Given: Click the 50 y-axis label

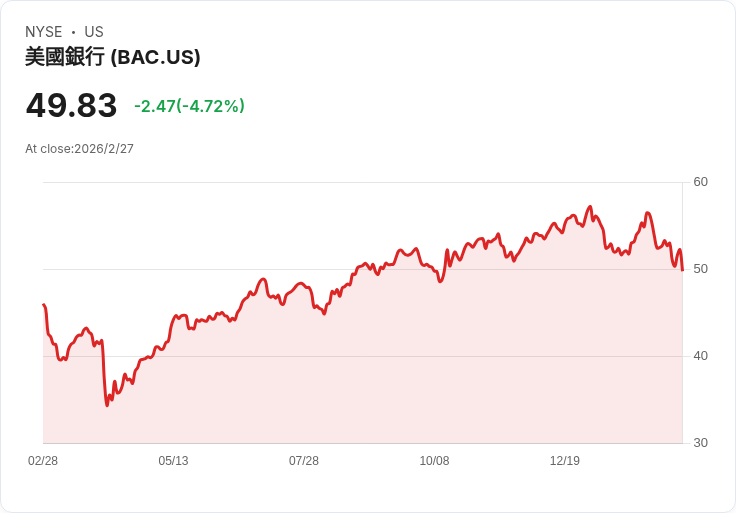Looking at the screenshot, I should pyautogui.click(x=700, y=269).
